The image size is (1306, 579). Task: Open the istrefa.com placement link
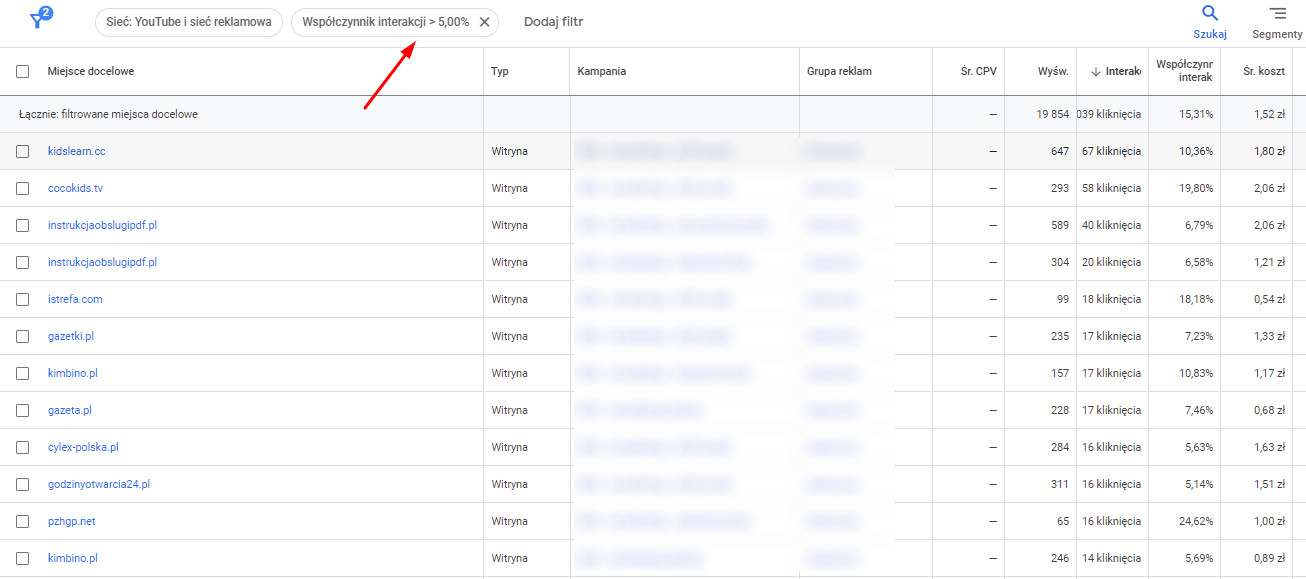tap(75, 299)
